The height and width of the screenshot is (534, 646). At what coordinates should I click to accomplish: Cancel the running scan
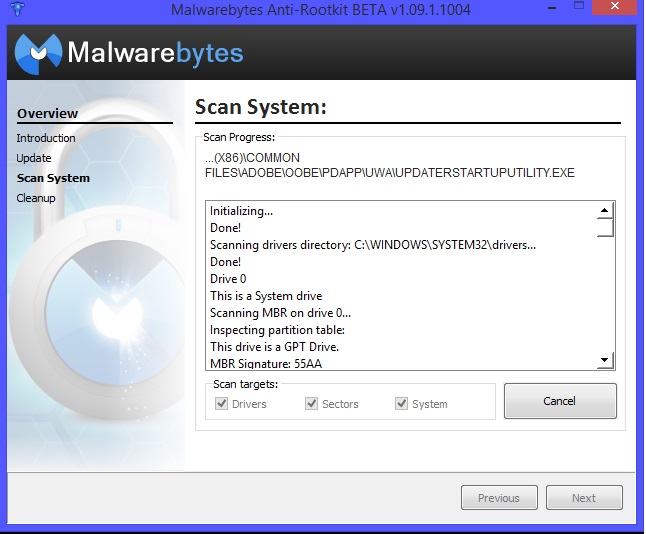coord(560,401)
